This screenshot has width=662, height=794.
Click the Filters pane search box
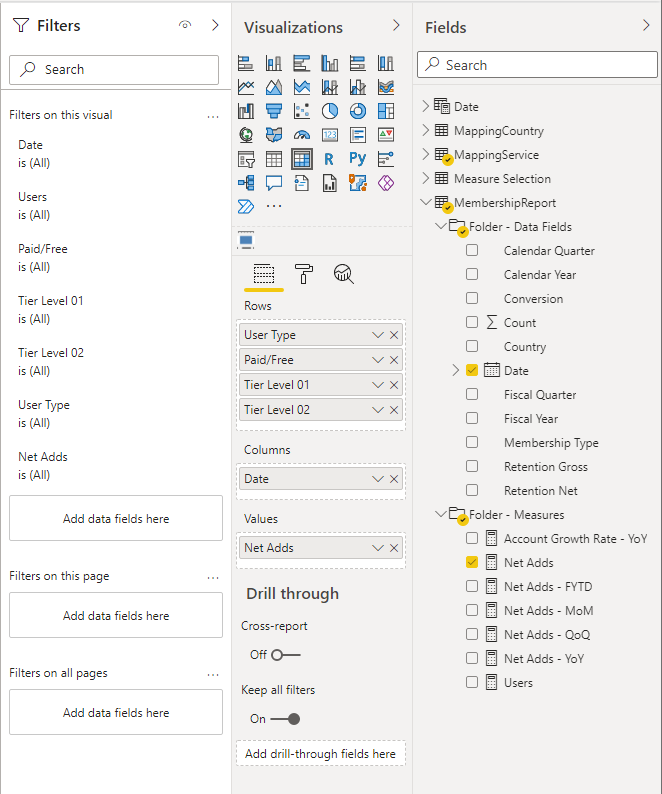114,70
